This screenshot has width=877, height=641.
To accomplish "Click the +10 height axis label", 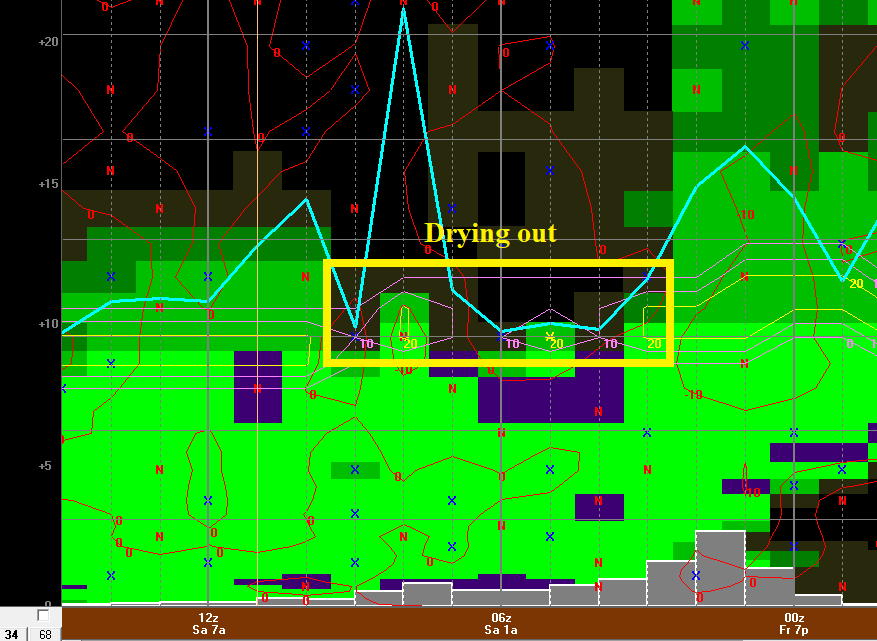I will click(48, 325).
